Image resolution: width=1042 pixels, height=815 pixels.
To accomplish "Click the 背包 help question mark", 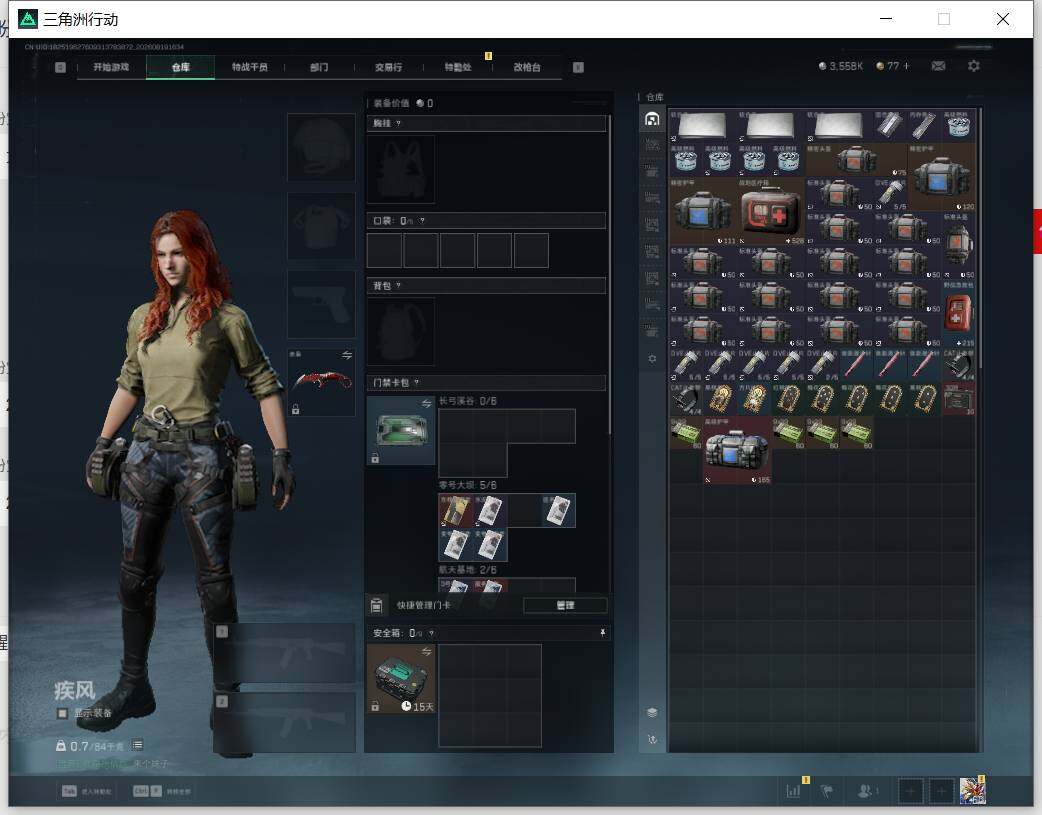I will pyautogui.click(x=398, y=286).
